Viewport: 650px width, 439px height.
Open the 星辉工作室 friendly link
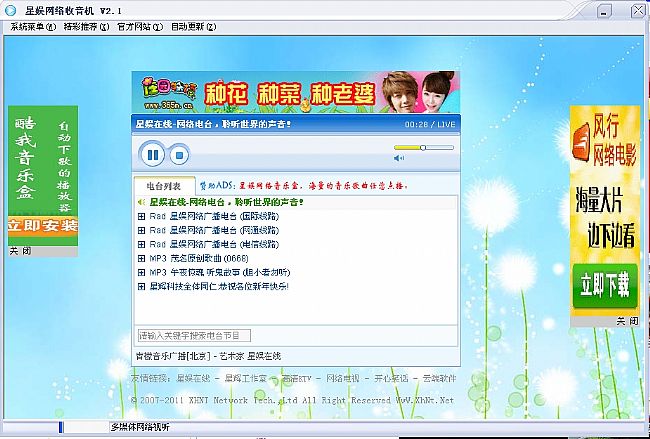(x=245, y=378)
